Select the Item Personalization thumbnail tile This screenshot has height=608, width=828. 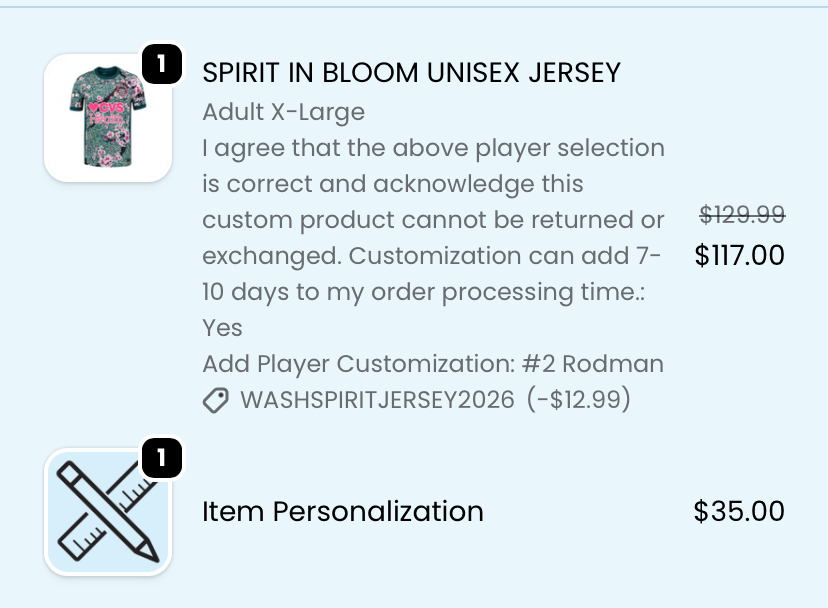(108, 513)
